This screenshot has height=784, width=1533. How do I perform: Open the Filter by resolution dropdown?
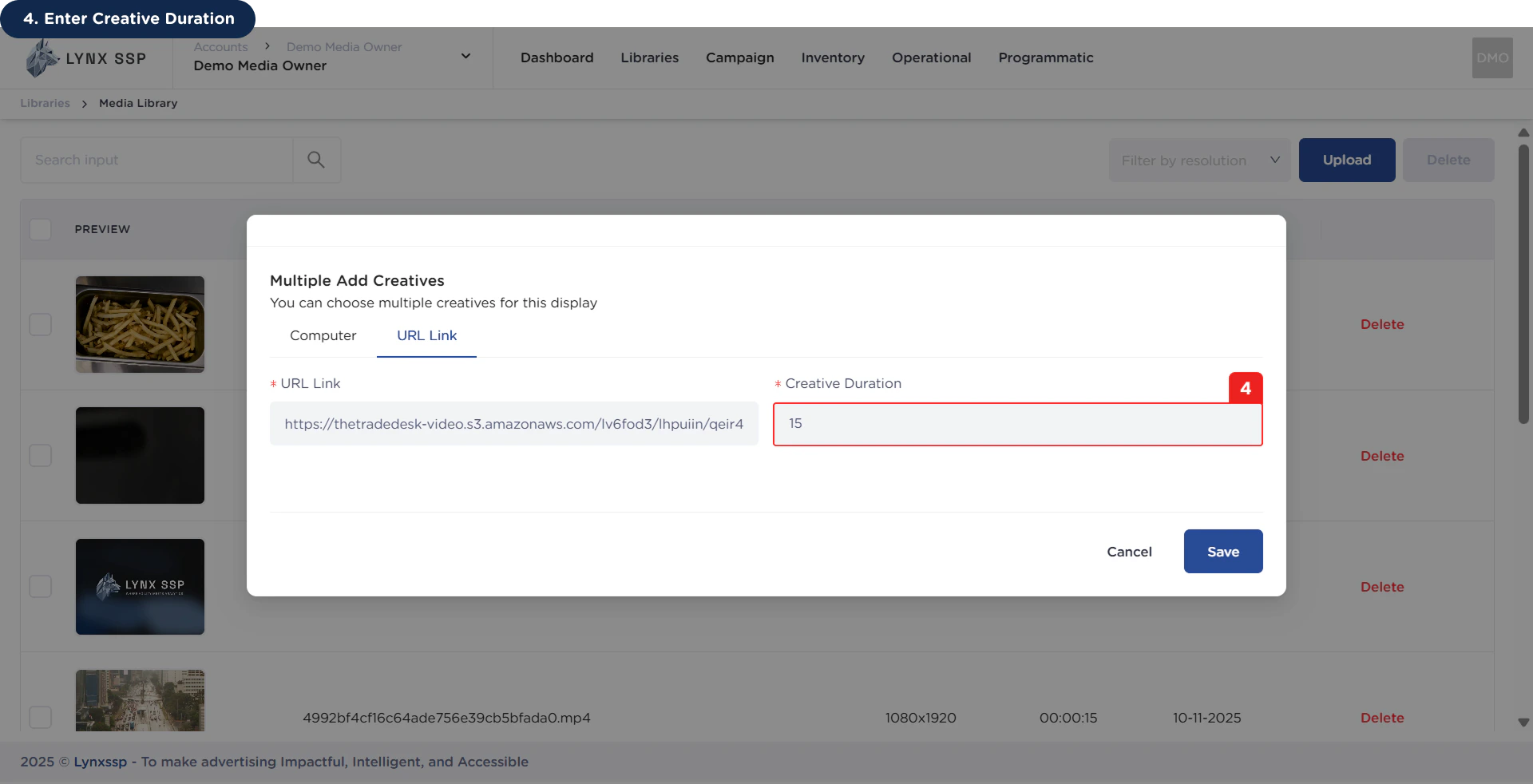point(1199,160)
